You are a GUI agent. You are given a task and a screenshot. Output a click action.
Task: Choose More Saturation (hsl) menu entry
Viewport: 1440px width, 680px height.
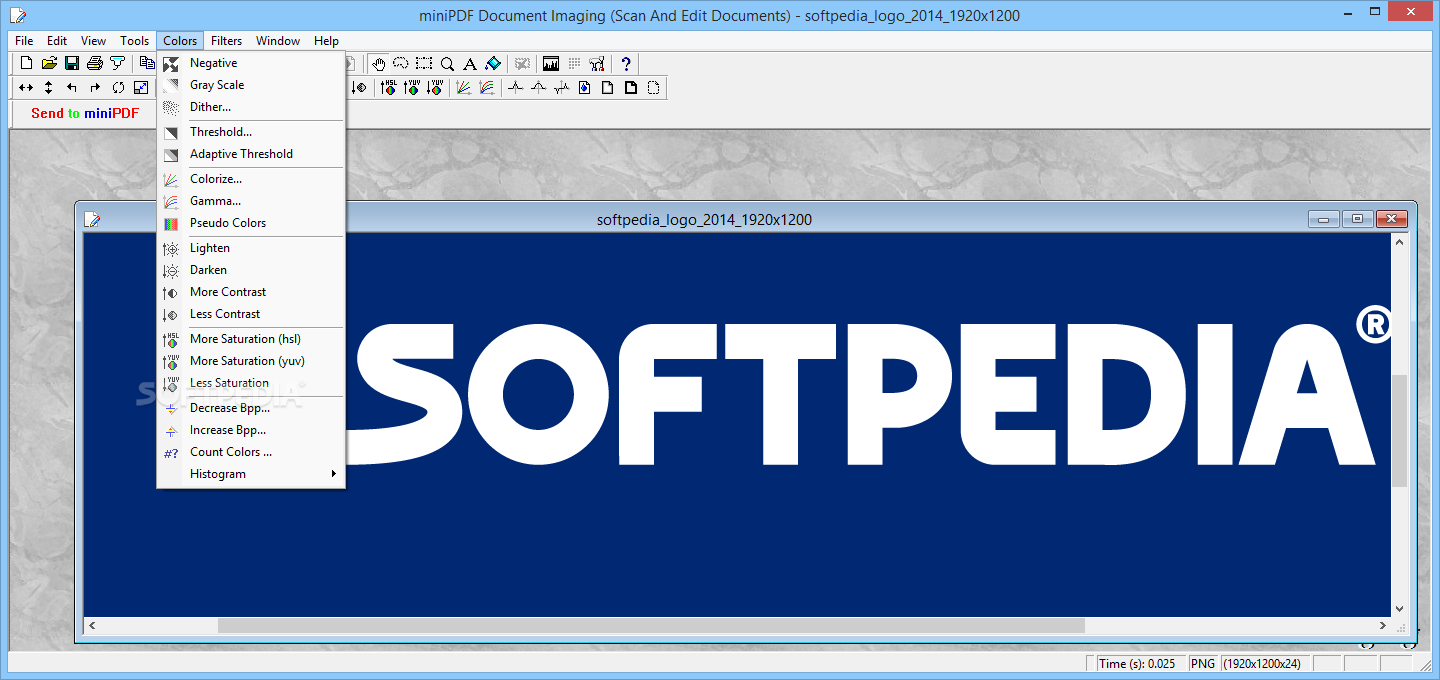251,339
